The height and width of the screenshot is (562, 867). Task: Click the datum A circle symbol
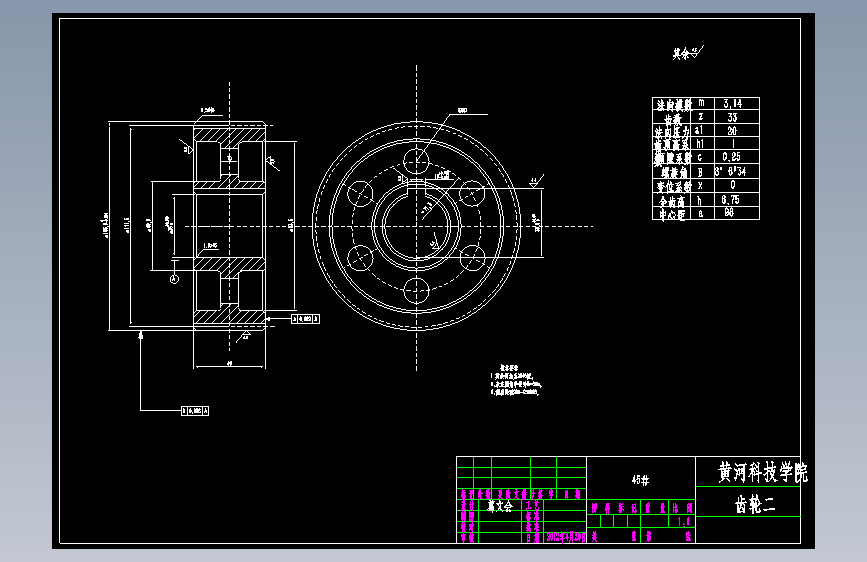tap(174, 279)
